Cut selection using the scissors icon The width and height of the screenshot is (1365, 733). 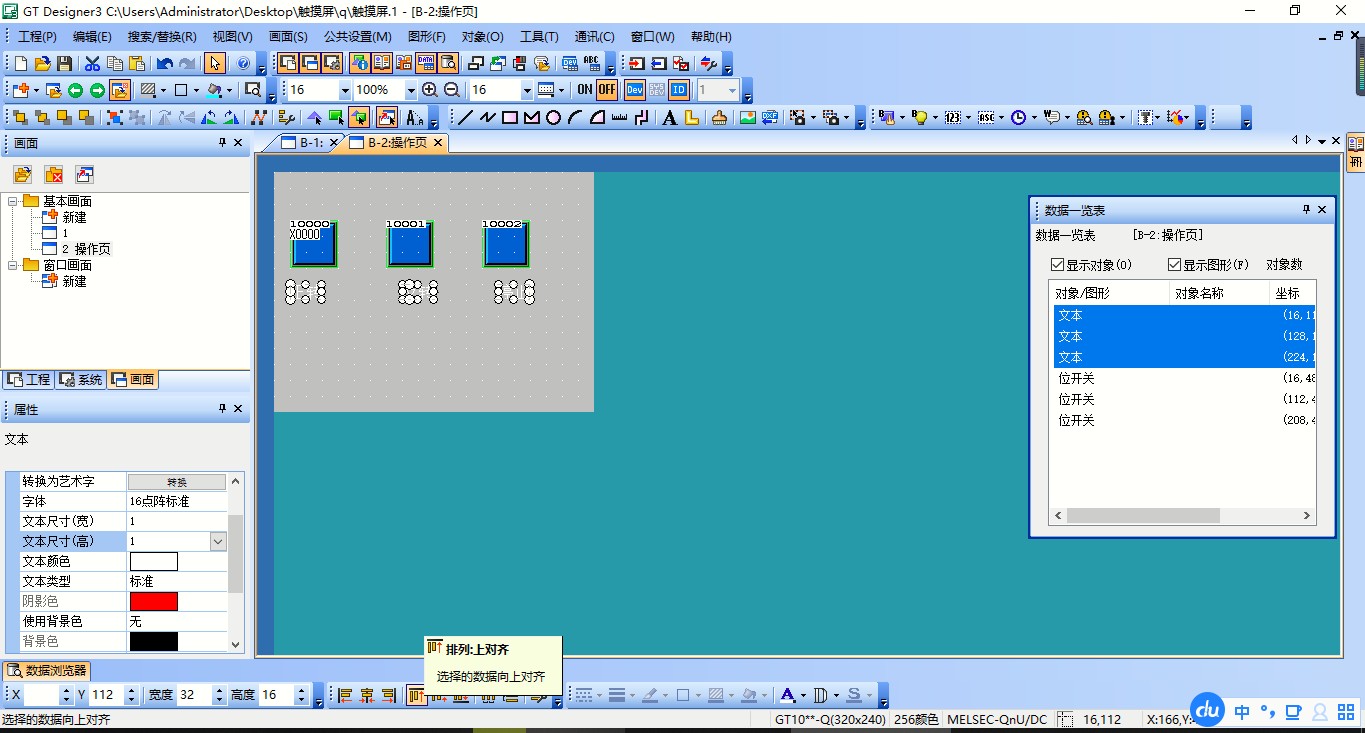pos(92,63)
